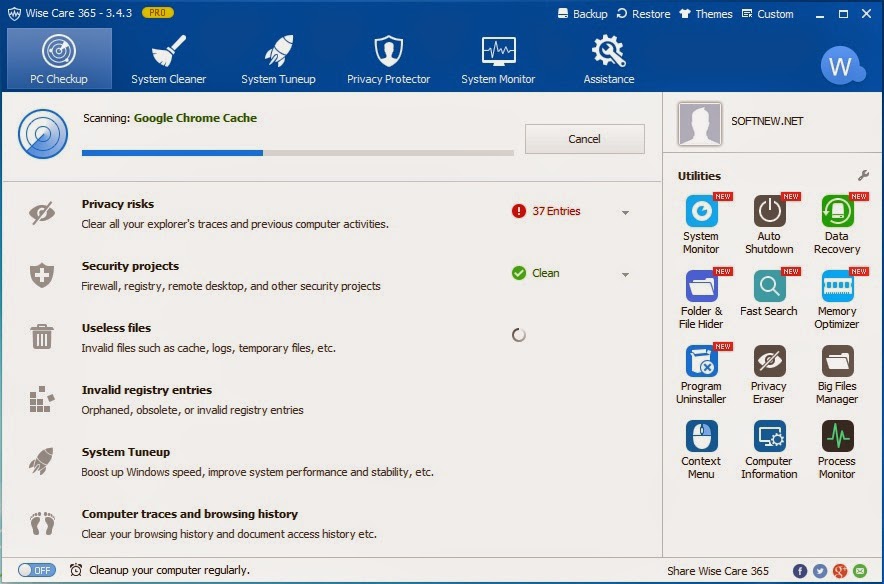884x584 pixels.
Task: Open the Big Files Manager utility
Action: pyautogui.click(x=837, y=374)
